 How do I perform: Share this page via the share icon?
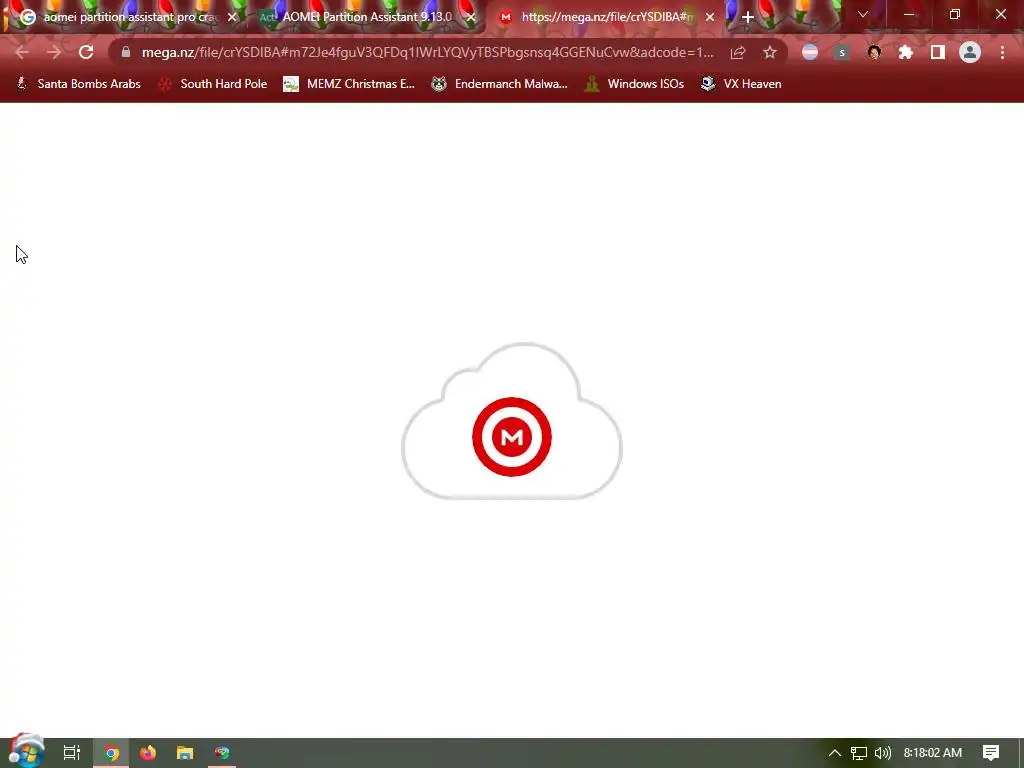coord(738,52)
